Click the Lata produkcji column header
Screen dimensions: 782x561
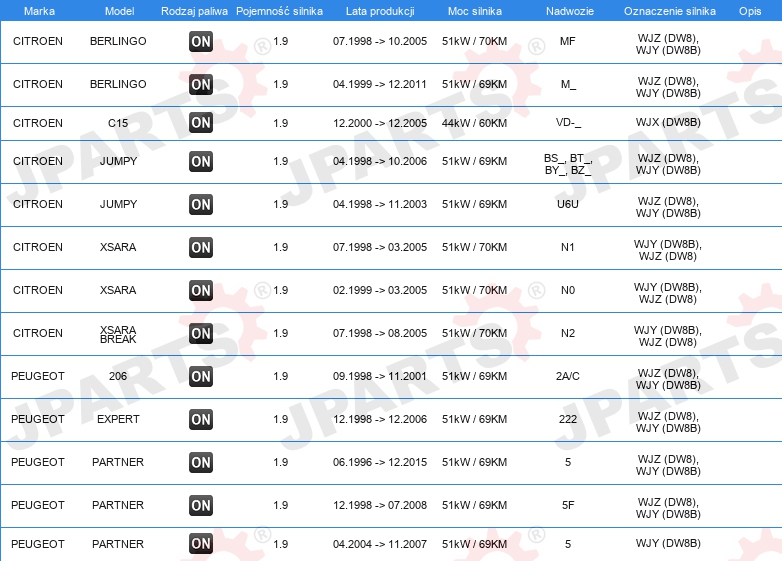pyautogui.click(x=380, y=11)
